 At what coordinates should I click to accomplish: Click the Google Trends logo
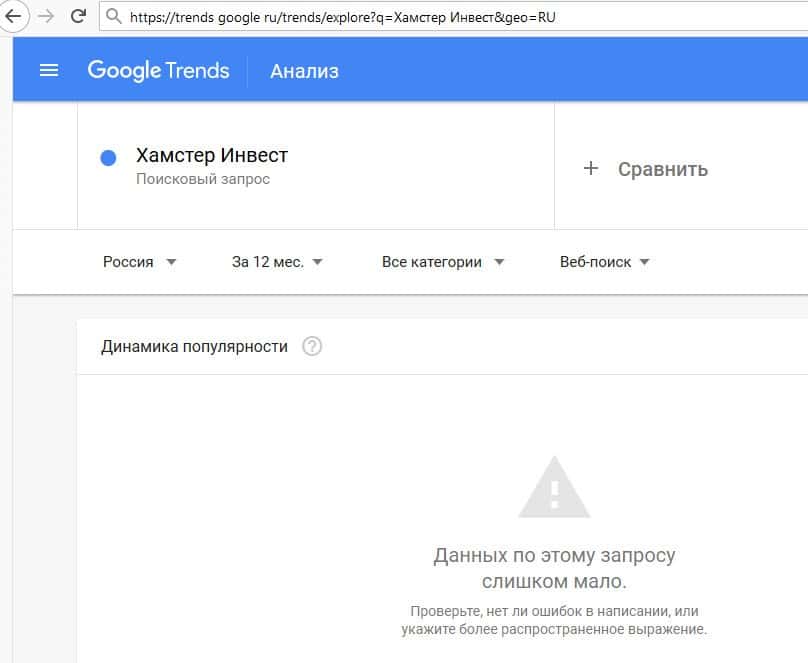tap(158, 70)
